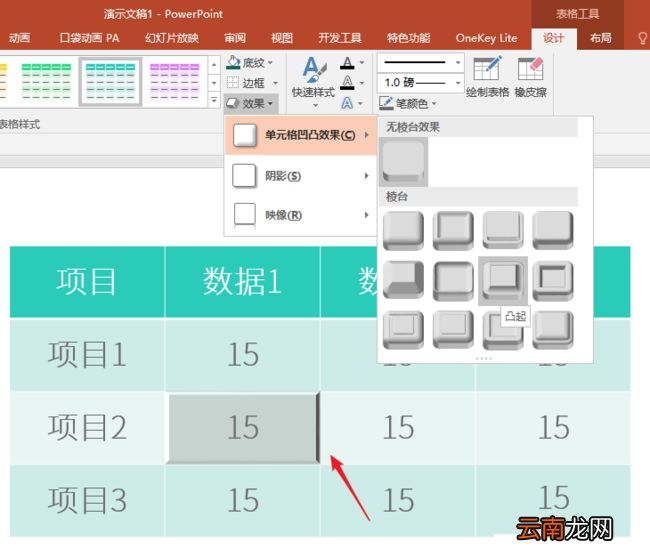The height and width of the screenshot is (557, 650).
Task: Pick second bevel preset in third row
Action: click(453, 330)
